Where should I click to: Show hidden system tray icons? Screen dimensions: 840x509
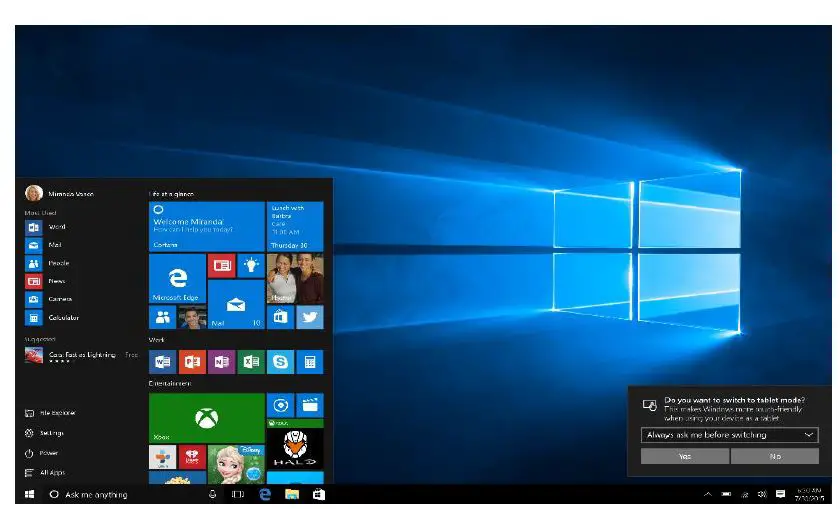coord(708,495)
